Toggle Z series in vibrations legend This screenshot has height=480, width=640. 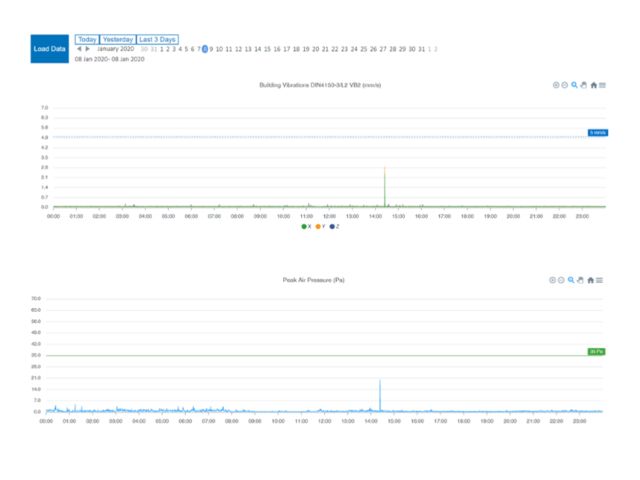334,226
